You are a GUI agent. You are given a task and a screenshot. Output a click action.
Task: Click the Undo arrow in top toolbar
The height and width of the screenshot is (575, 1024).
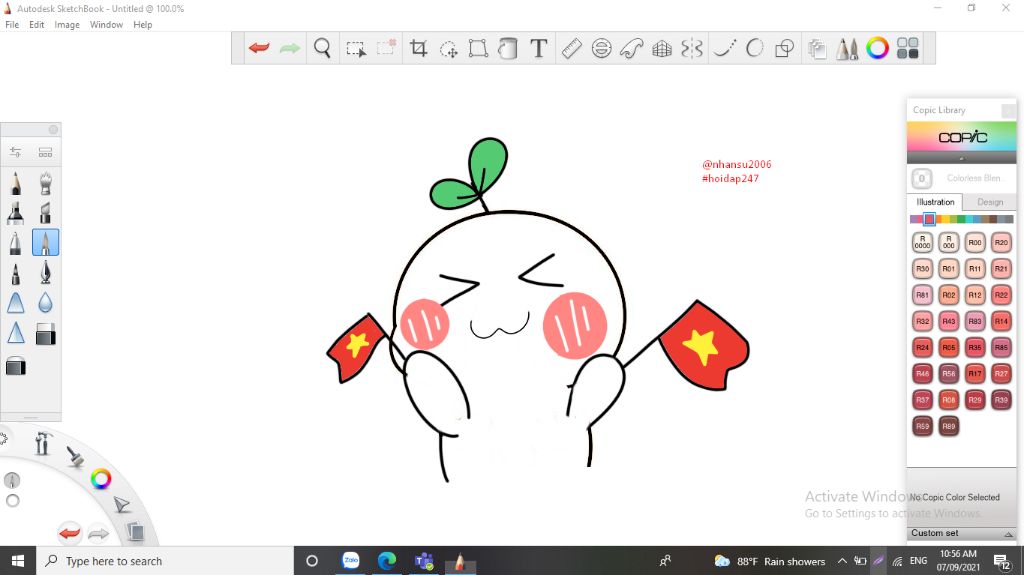point(259,48)
